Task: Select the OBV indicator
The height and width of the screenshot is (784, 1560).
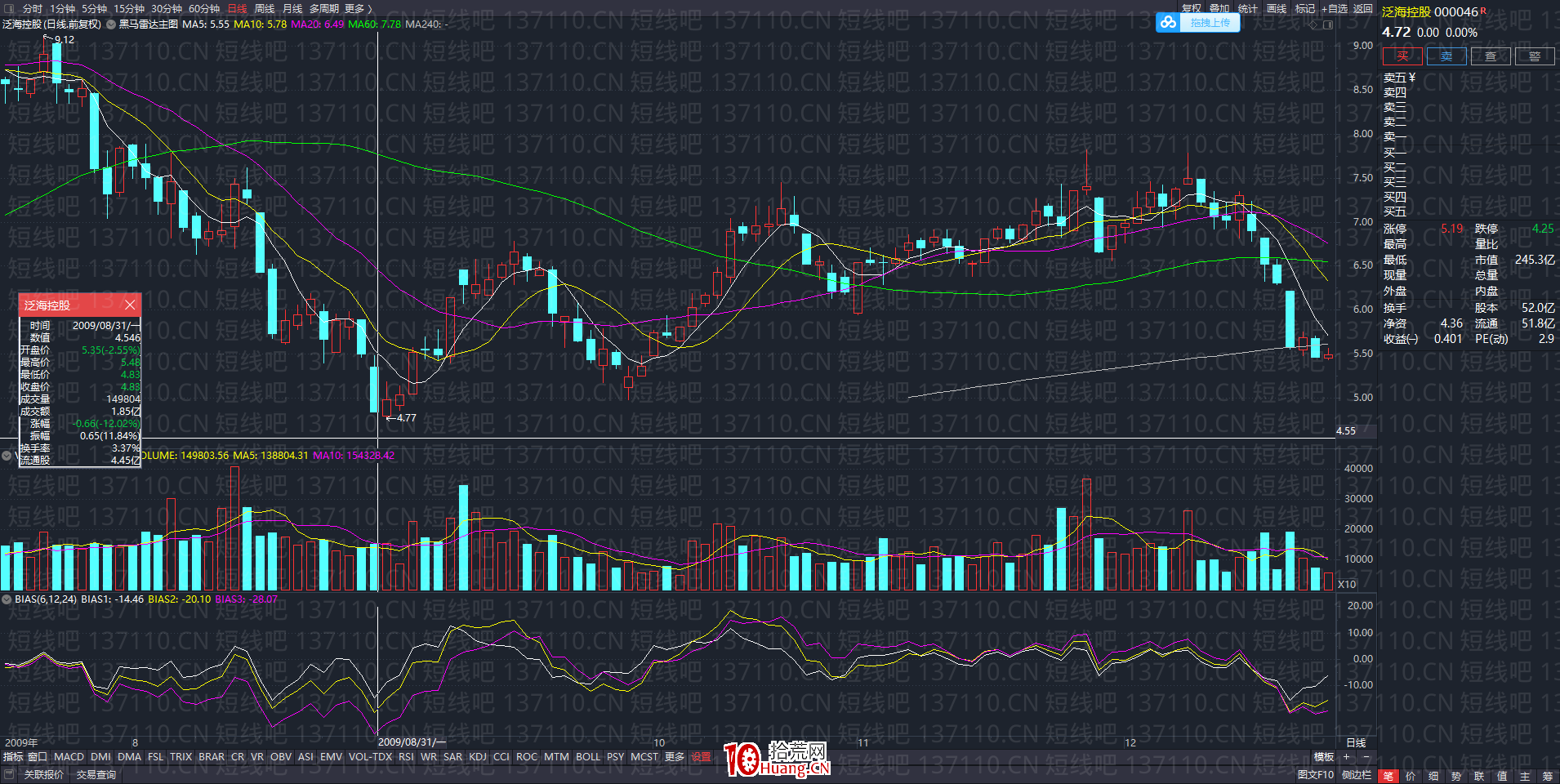Action: point(280,757)
